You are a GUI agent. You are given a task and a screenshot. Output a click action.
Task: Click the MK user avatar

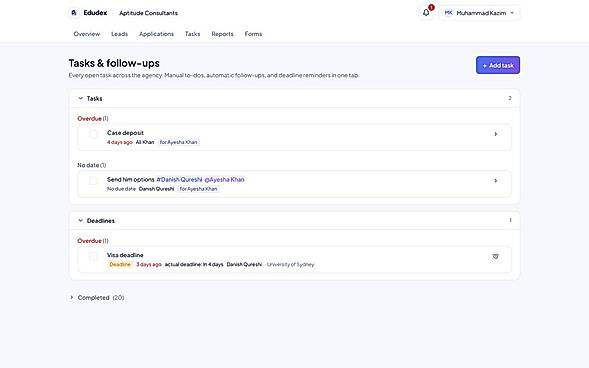[x=448, y=13]
